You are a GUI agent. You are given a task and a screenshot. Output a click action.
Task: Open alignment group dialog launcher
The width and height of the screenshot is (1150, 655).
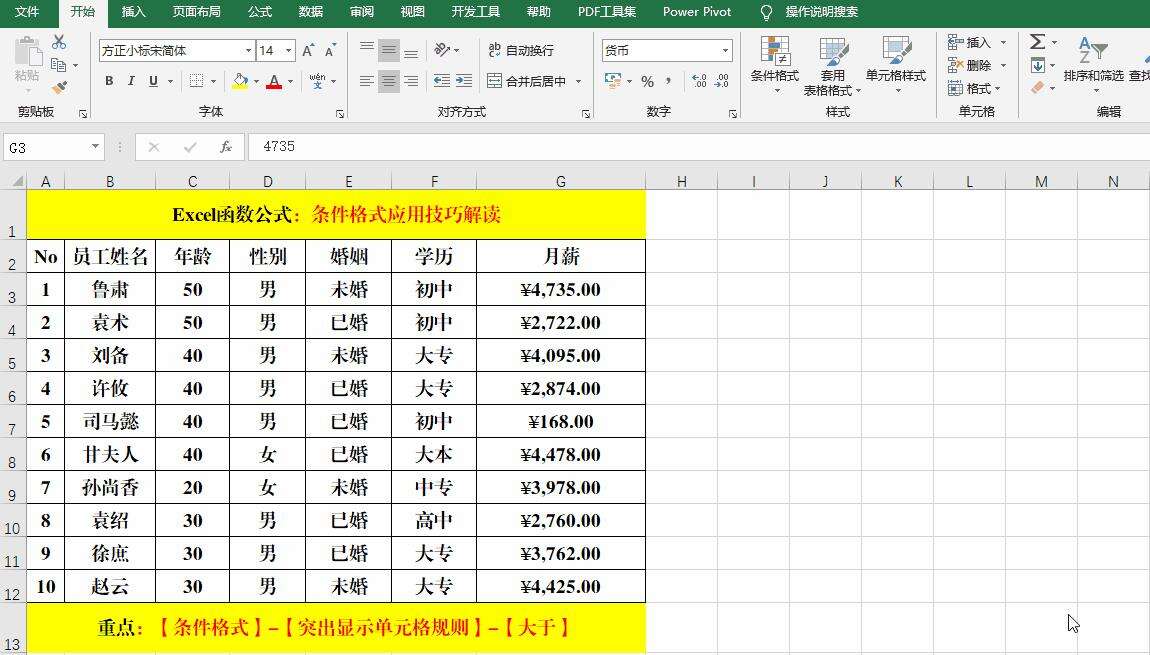[585, 114]
